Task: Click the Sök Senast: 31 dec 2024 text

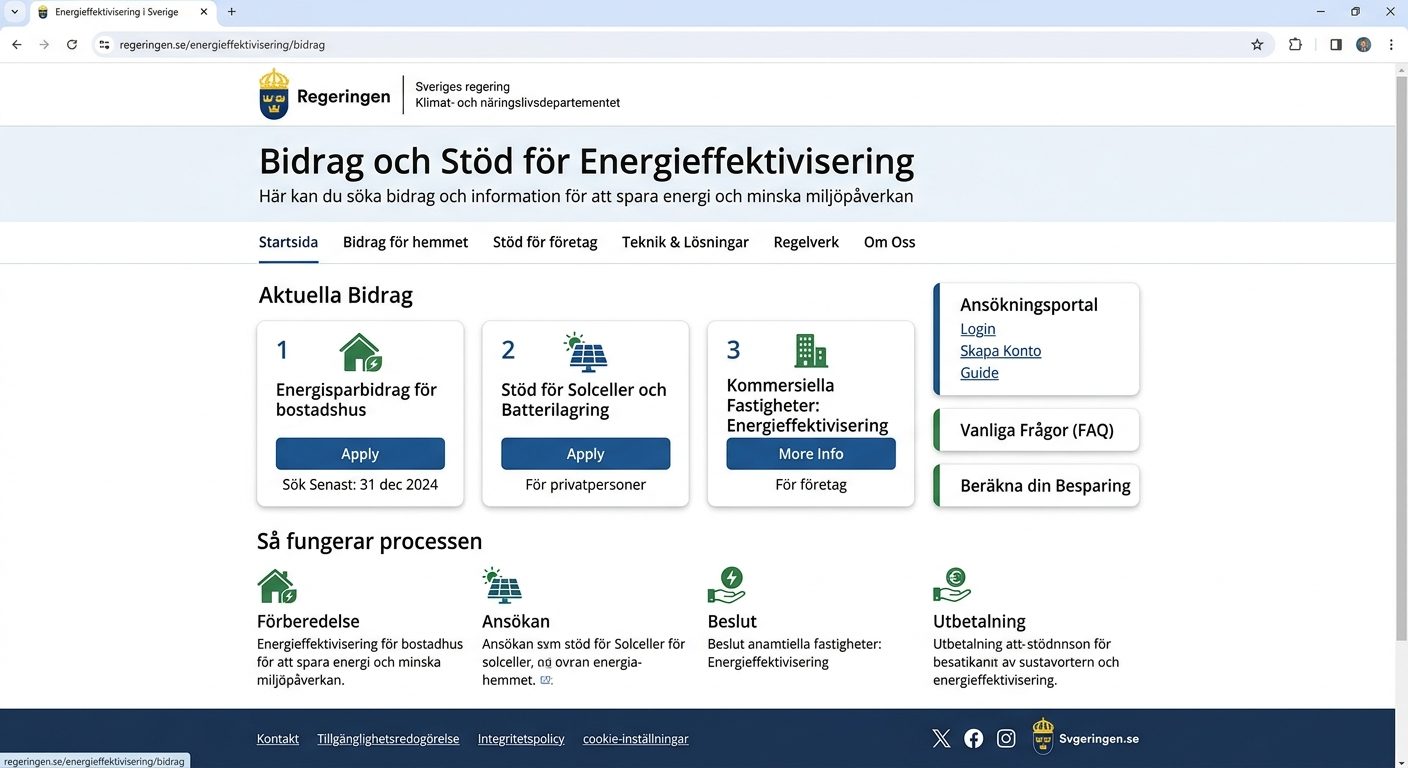Action: 360,485
